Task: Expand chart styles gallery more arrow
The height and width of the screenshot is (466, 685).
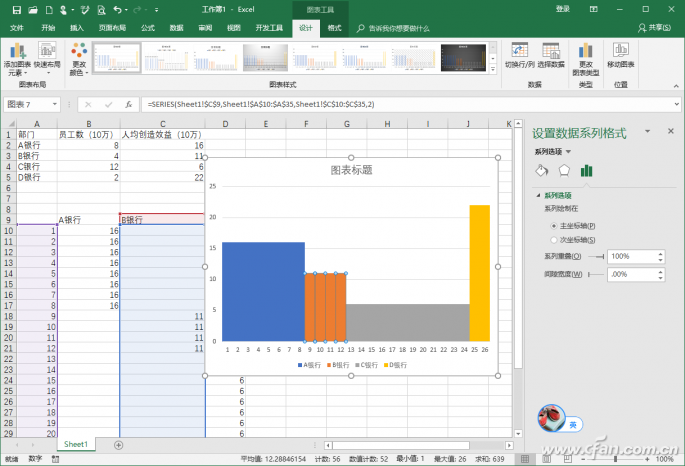Action: tap(493, 69)
